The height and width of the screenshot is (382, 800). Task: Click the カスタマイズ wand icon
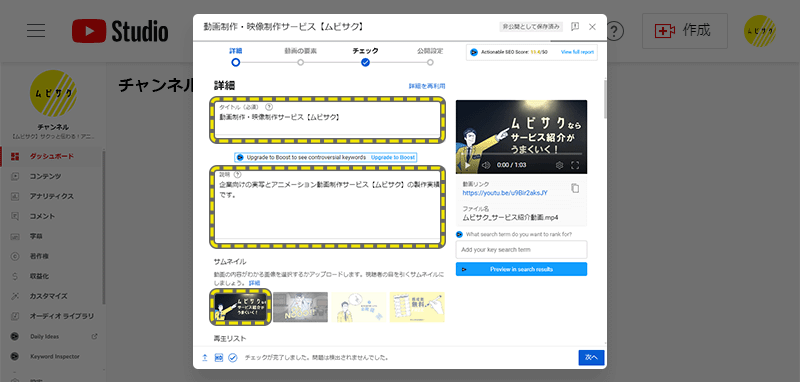click(15, 296)
